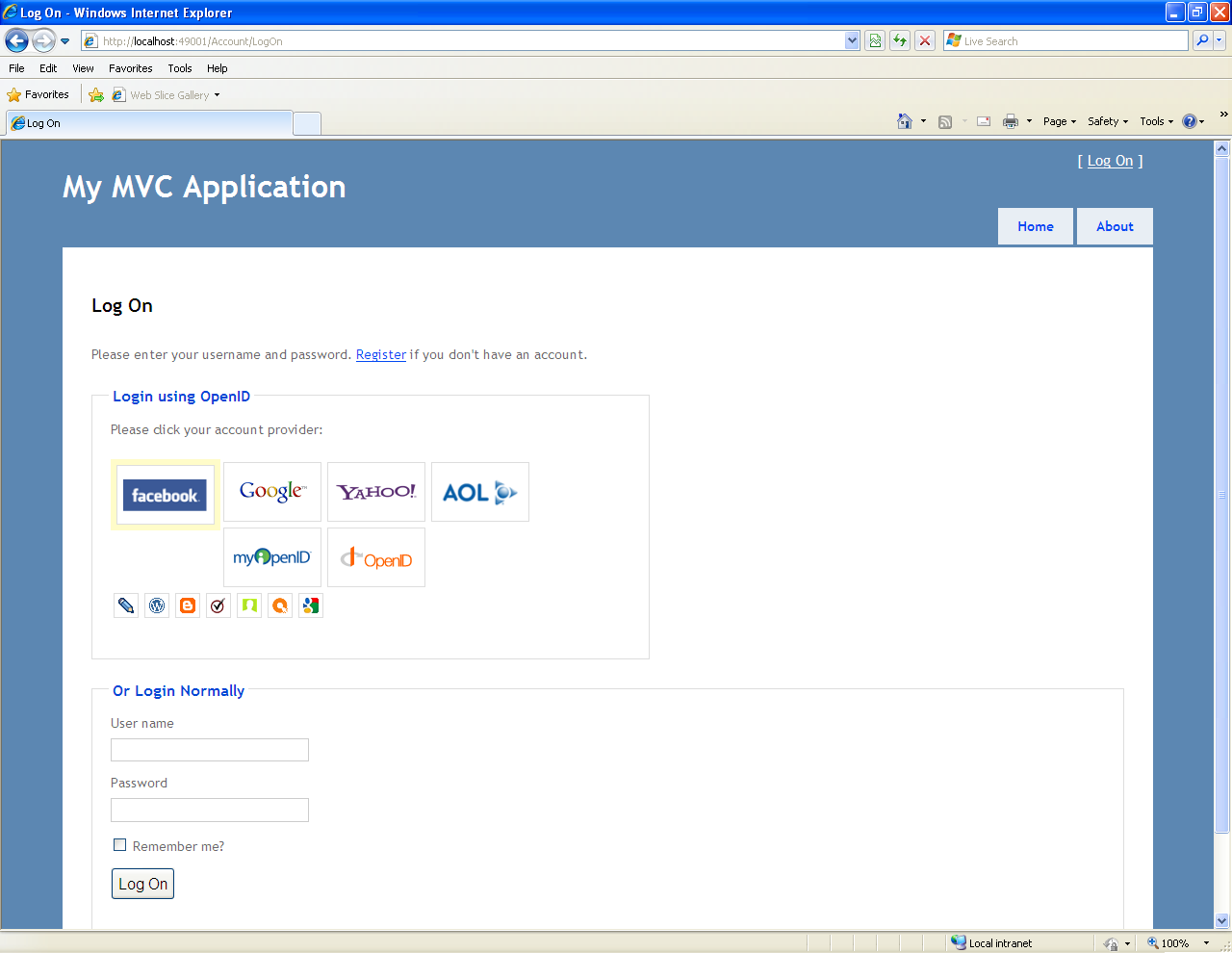Viewport: 1232px width, 953px height.
Task: Click the Live Search magnifier button
Action: [1202, 40]
